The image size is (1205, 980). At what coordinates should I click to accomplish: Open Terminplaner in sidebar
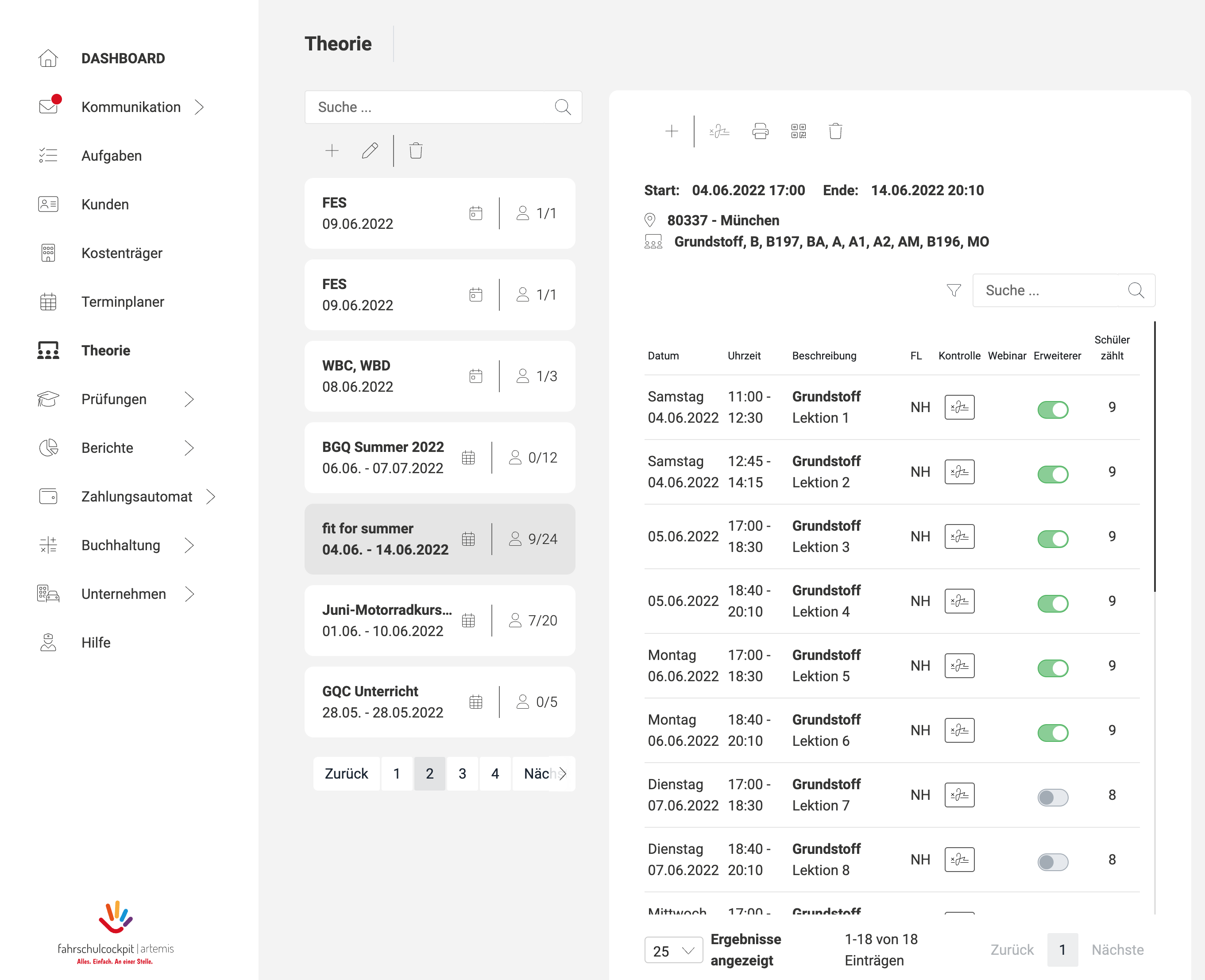point(123,302)
